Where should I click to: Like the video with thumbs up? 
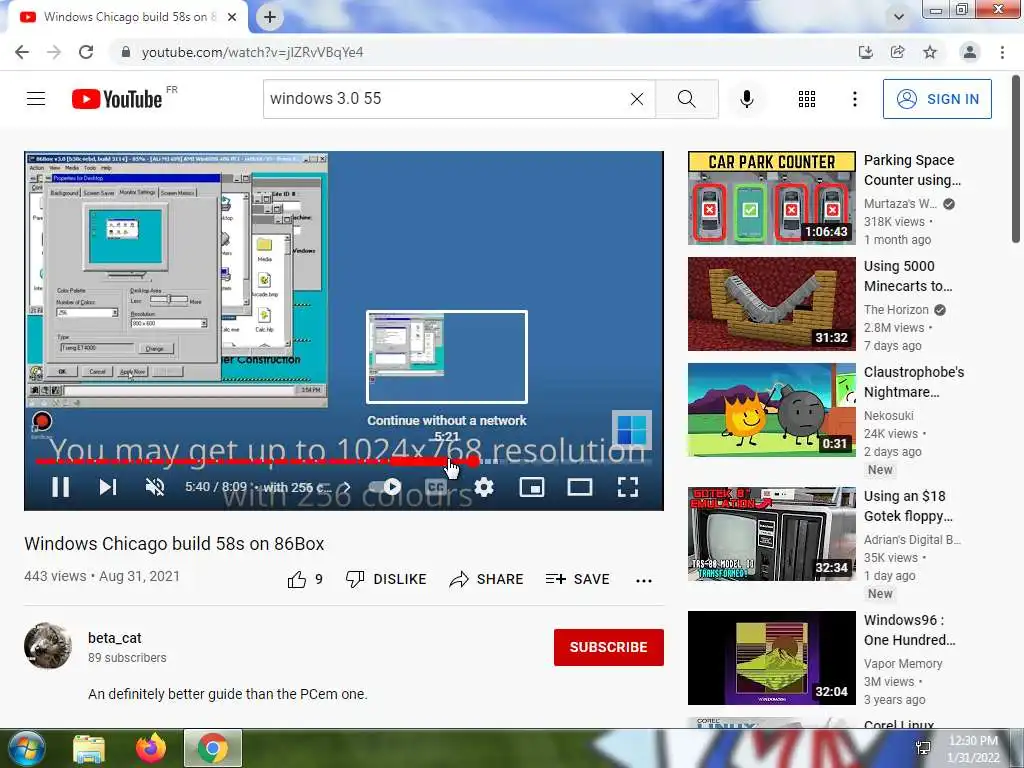[305, 579]
